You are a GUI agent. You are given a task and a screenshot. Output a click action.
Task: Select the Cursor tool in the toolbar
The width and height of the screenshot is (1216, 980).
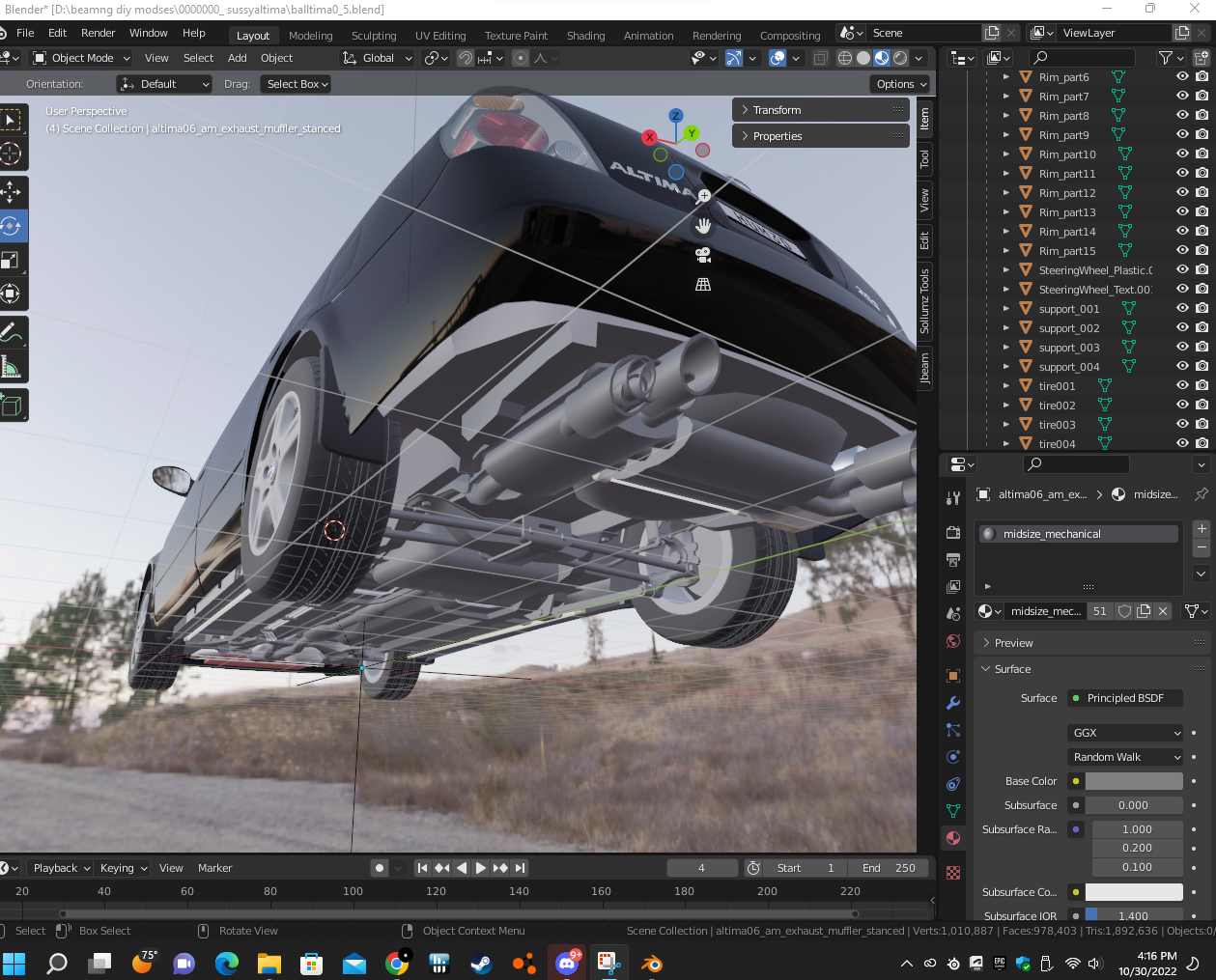point(11,154)
